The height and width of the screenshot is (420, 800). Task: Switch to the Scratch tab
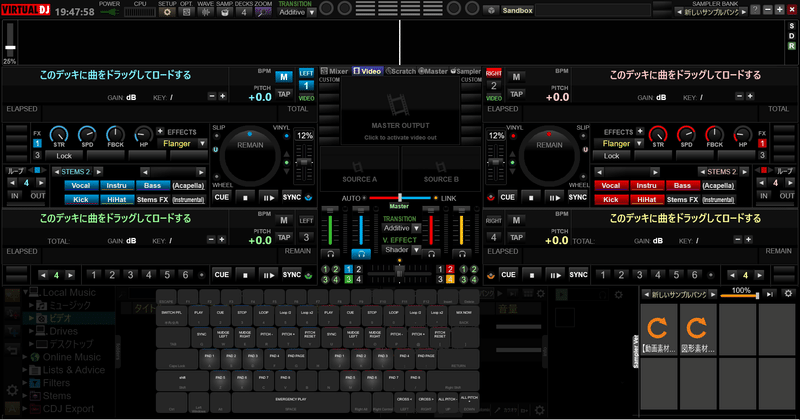[401, 71]
